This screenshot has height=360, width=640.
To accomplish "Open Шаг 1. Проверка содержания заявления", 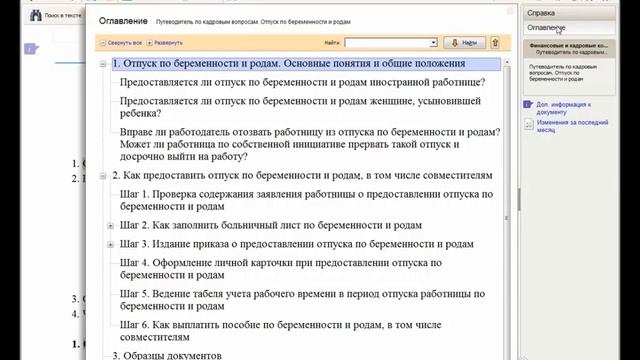I will click(307, 200).
